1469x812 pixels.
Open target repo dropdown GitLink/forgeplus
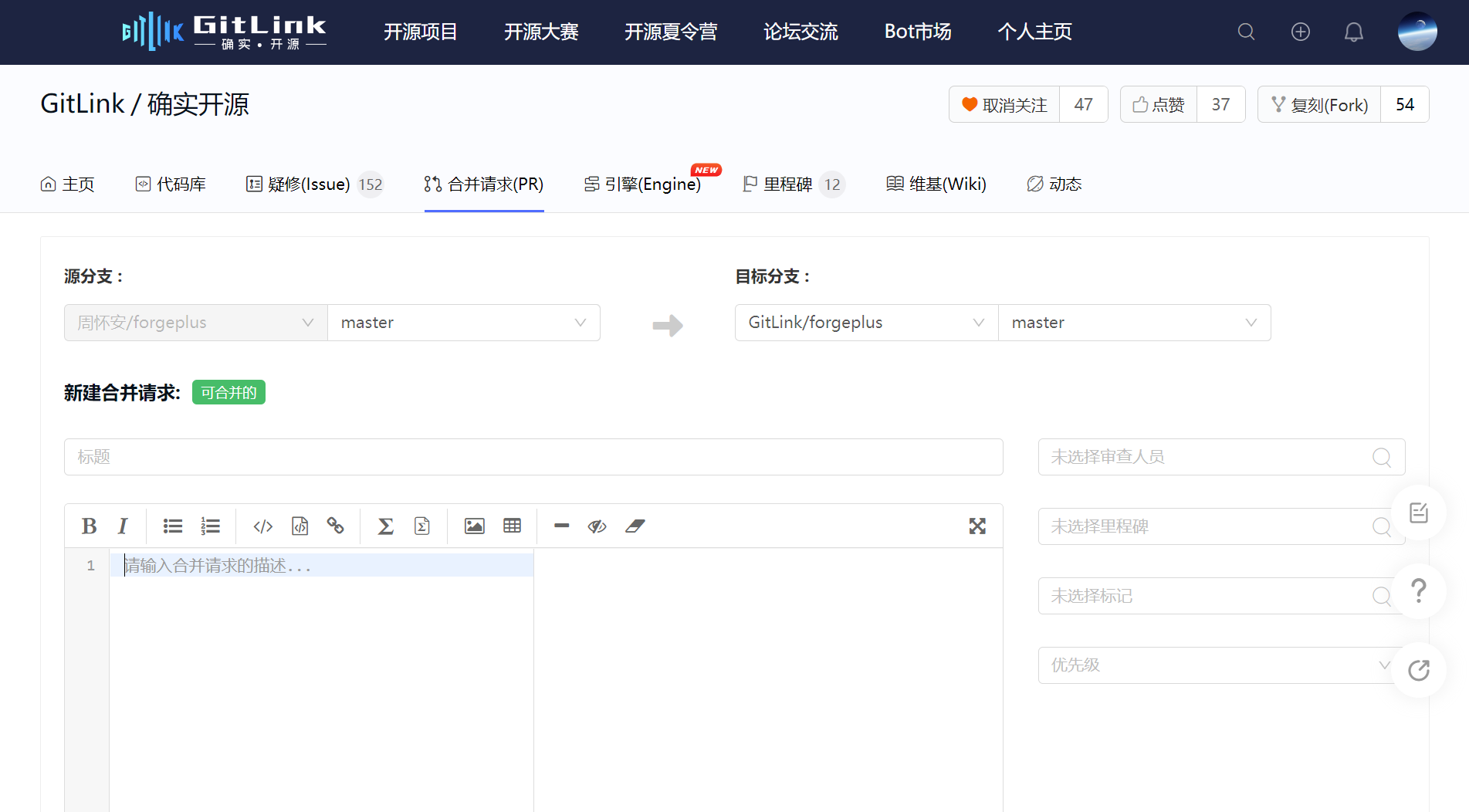pos(867,323)
